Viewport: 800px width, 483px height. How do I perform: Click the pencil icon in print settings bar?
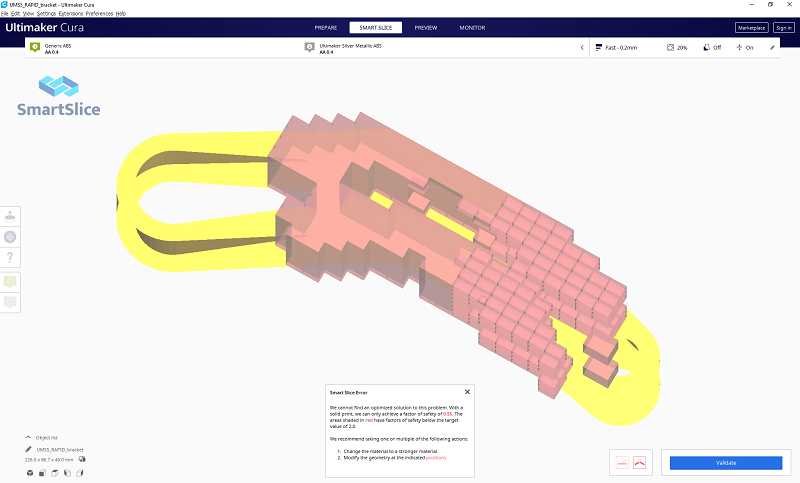(772, 47)
